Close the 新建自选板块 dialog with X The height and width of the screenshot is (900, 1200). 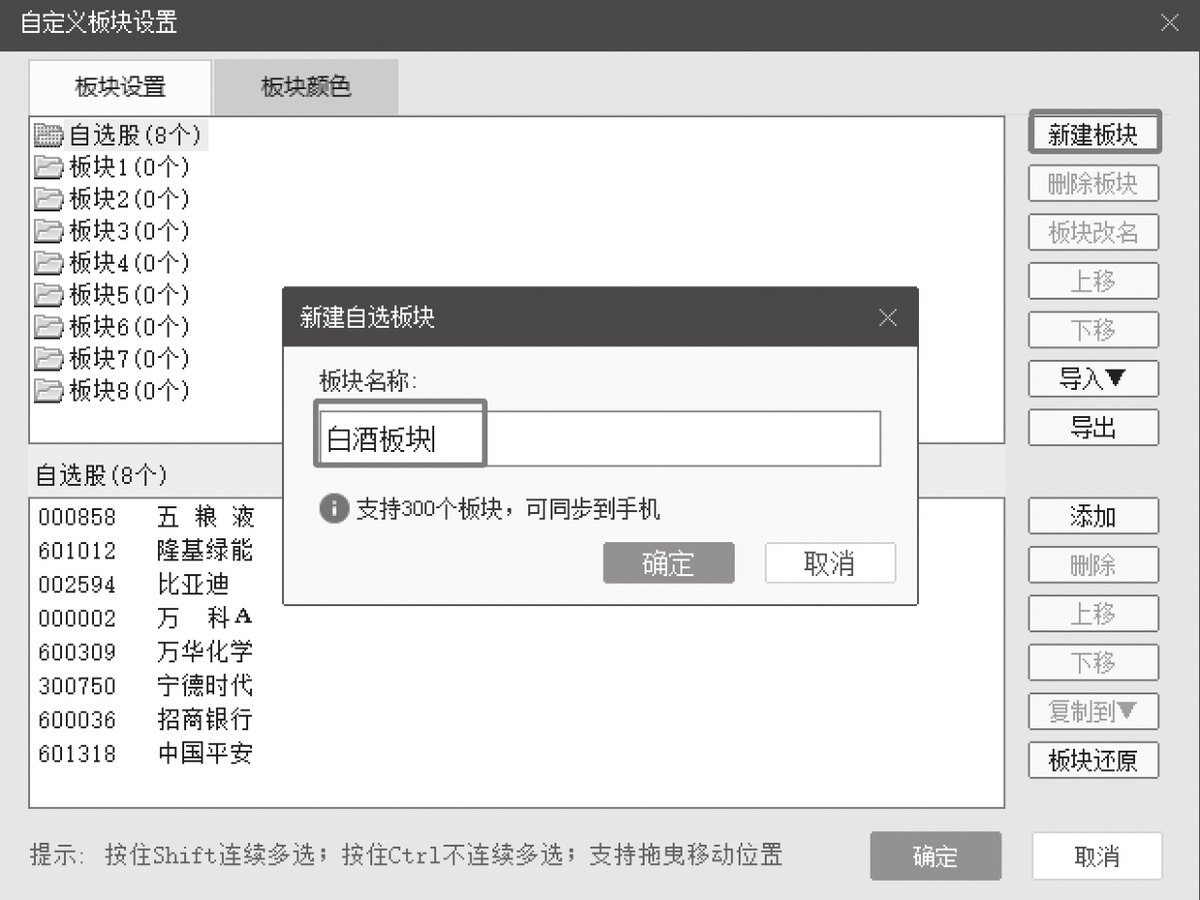point(887,318)
